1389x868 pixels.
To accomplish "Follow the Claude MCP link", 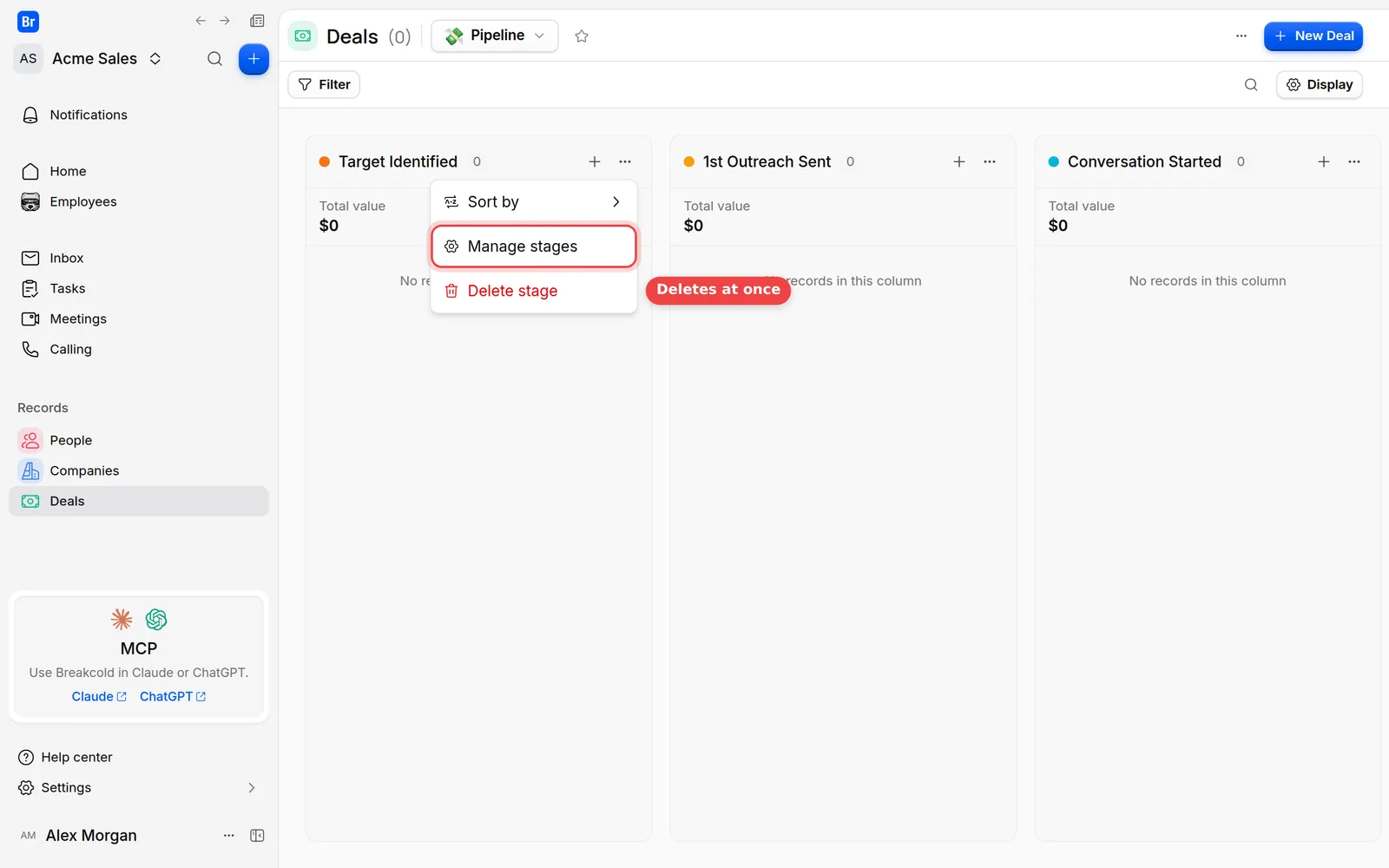I will pos(99,697).
